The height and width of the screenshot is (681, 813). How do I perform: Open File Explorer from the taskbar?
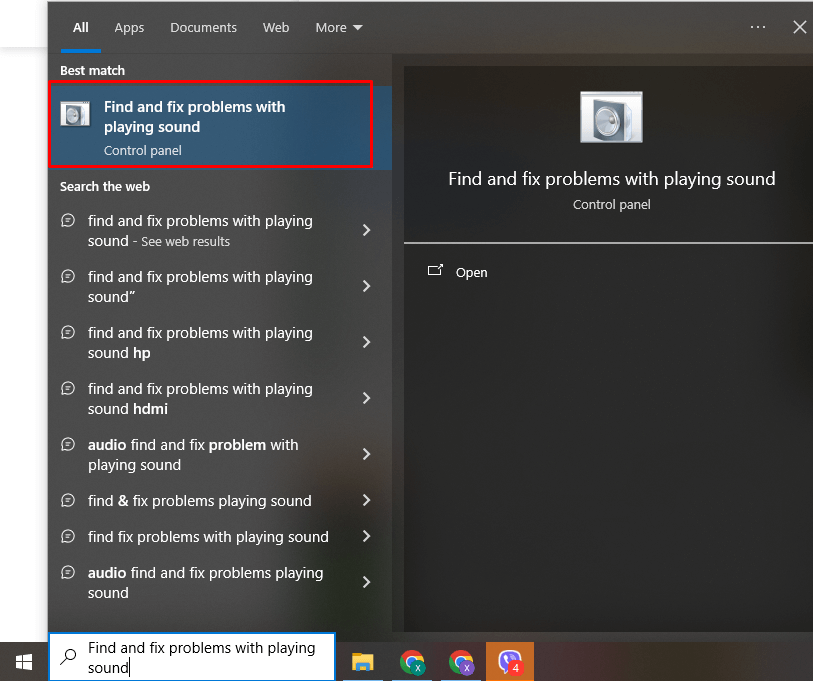point(362,662)
